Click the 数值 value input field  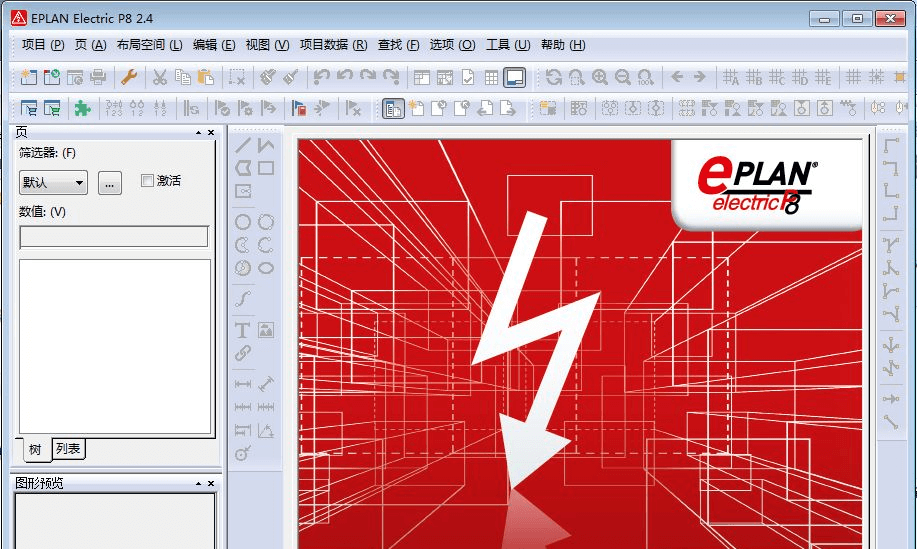[114, 237]
